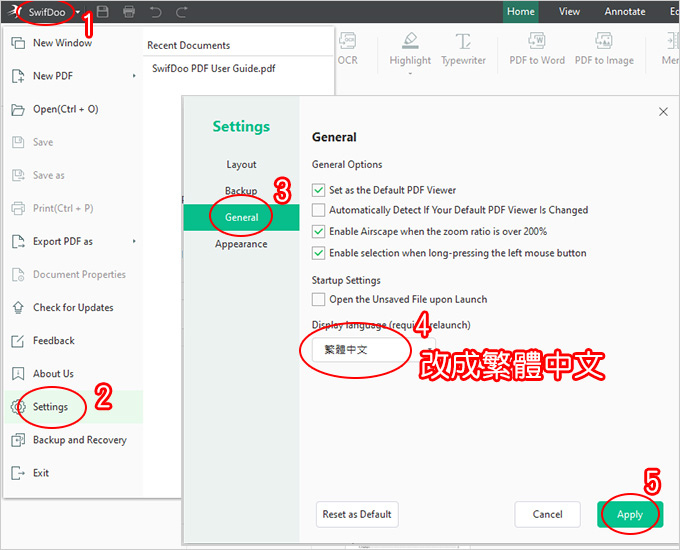Click the Save menu icon
This screenshot has height=550, width=680.
[x=18, y=142]
